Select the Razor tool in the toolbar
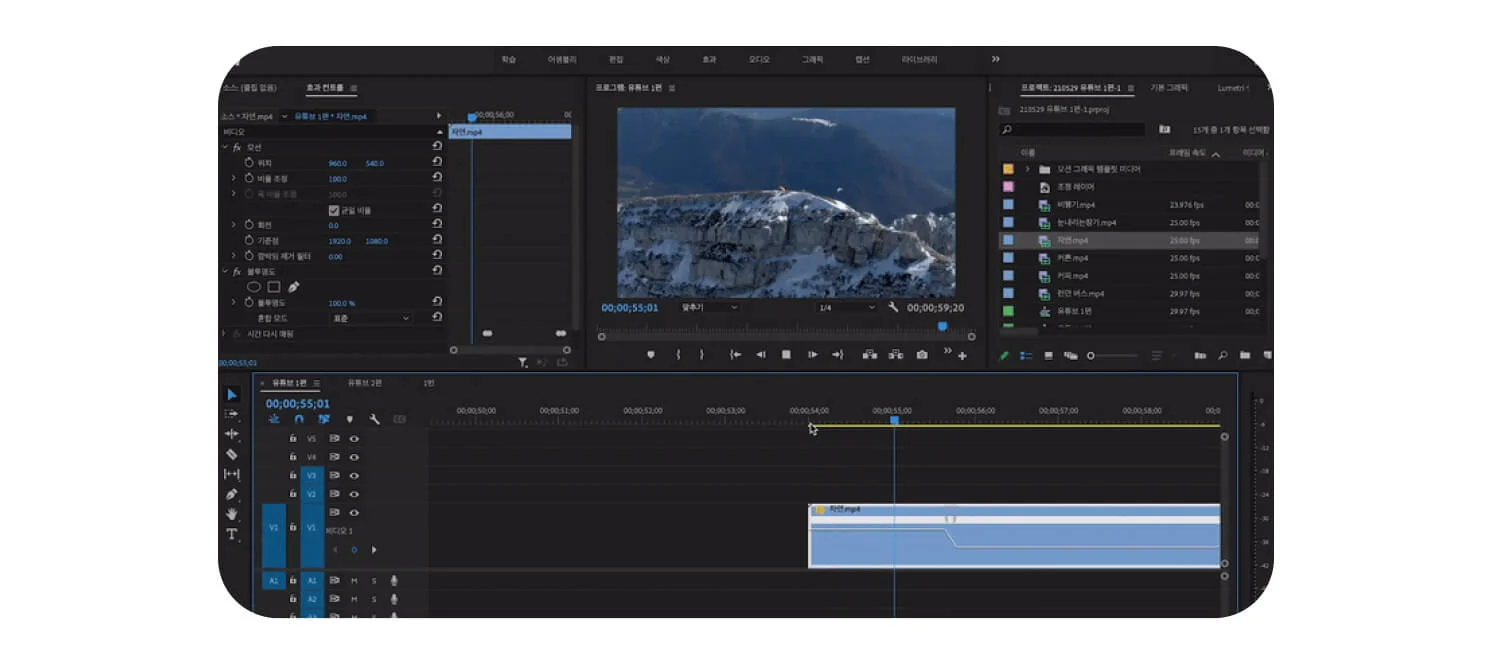The image size is (1492, 666). coord(232,454)
